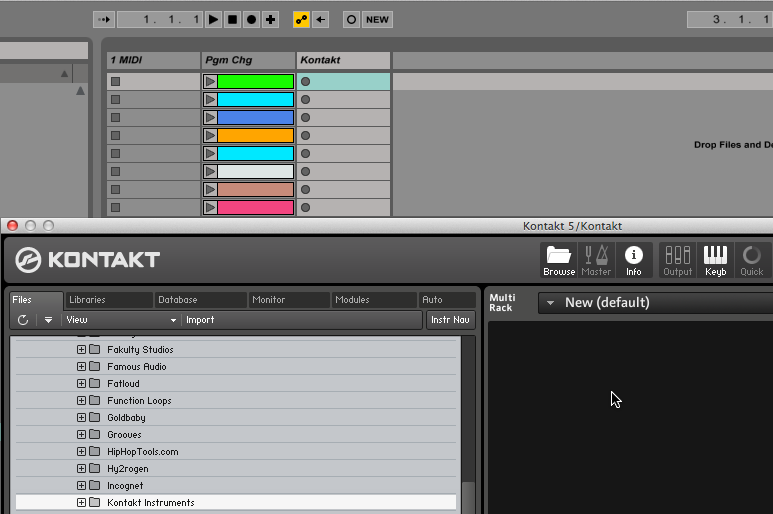Image resolution: width=773 pixels, height=514 pixels.
Task: Switch to the Files tab
Action: point(36,300)
